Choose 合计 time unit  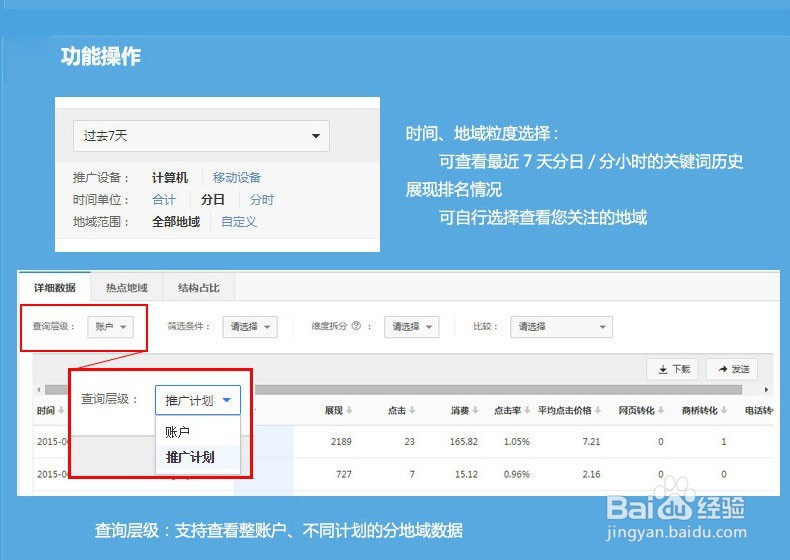click(x=164, y=200)
